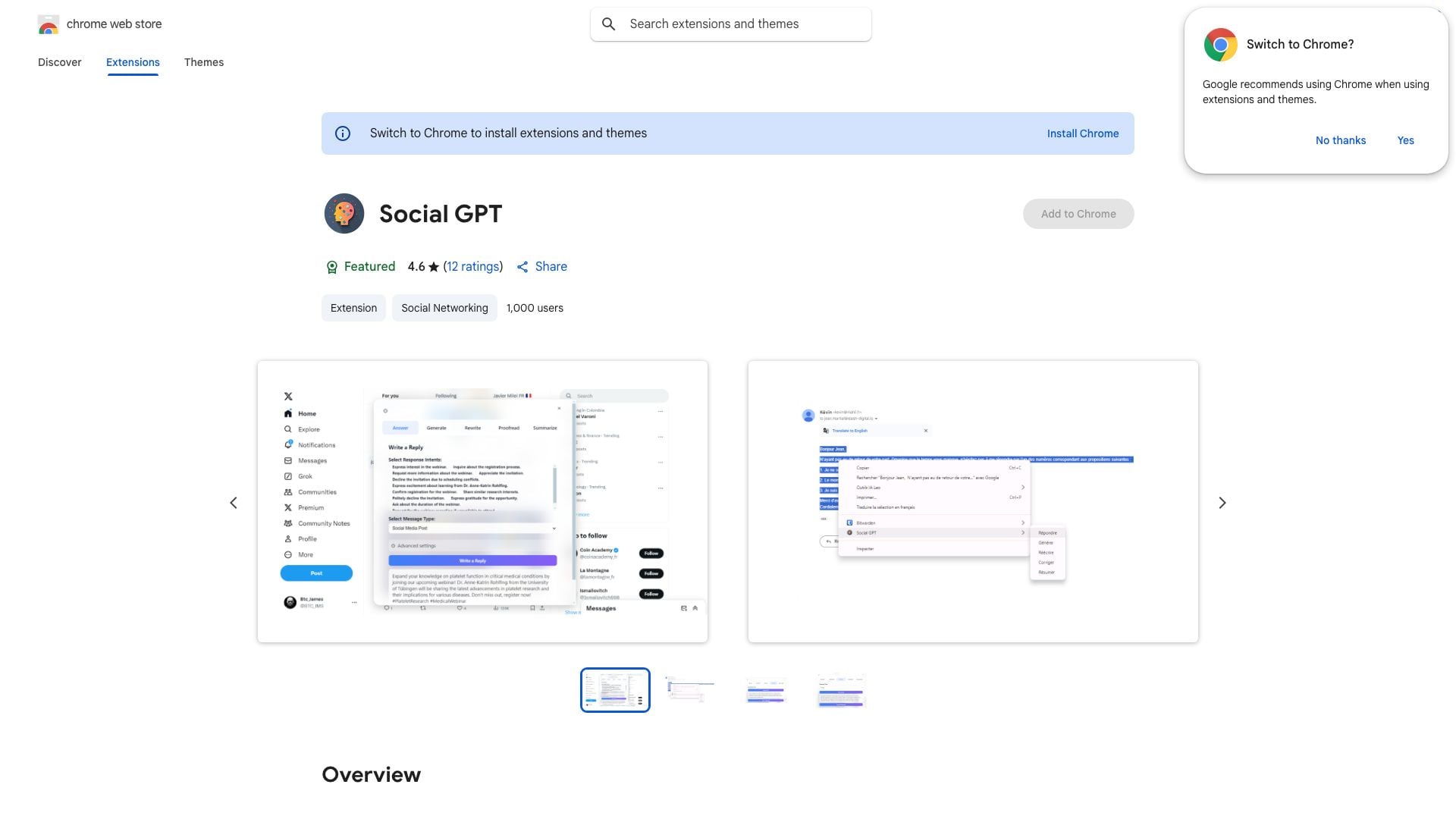Viewport: 1456px width, 819px height.
Task: Click the Featured badge icon
Action: pos(331,267)
